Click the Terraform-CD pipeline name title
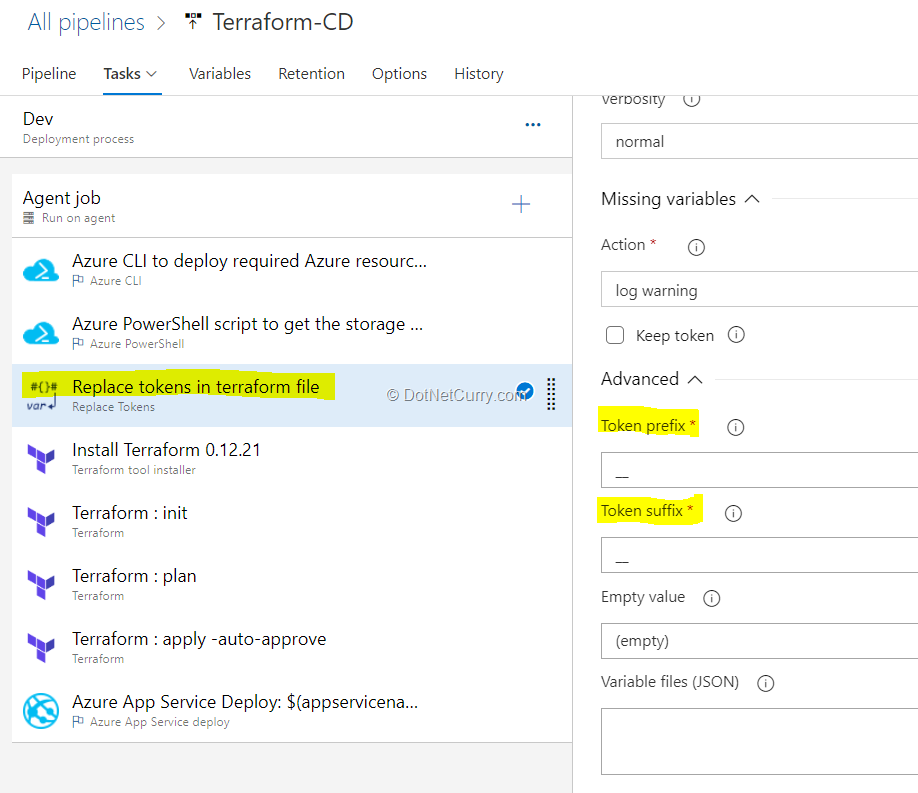Screen dimensions: 918x793 tap(283, 22)
